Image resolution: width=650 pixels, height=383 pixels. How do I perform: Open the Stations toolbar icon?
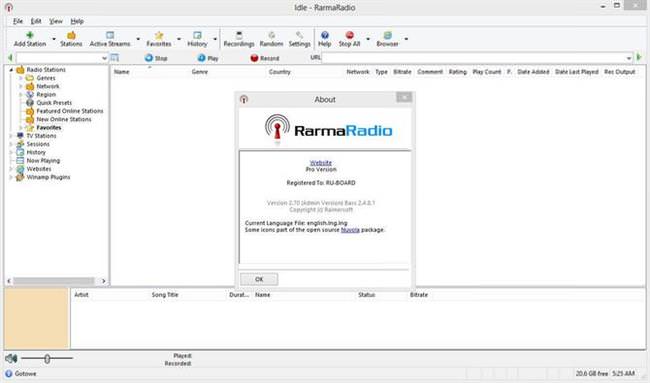71,35
